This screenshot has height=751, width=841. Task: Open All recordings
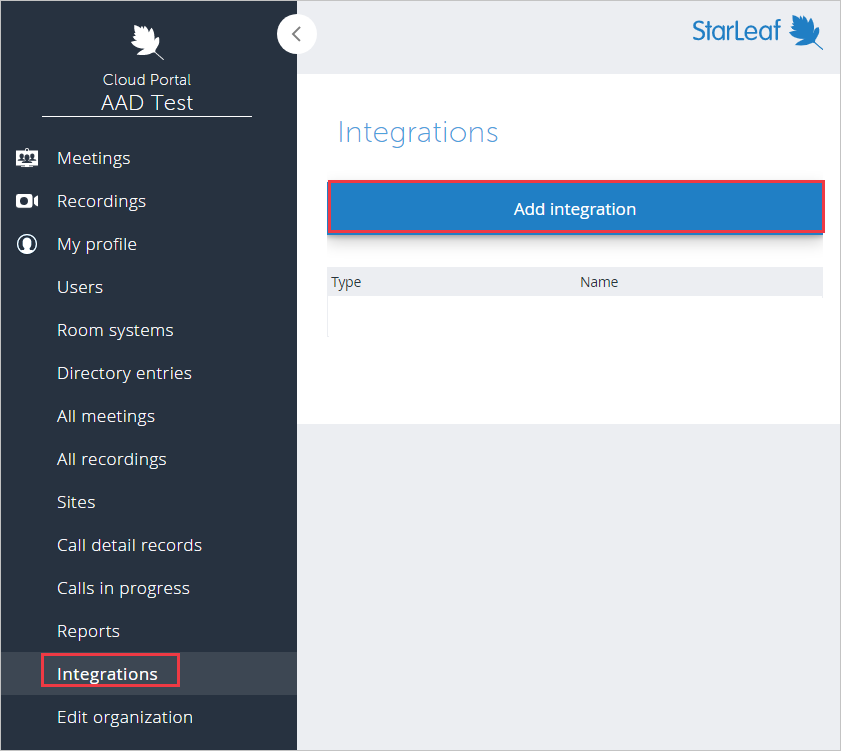(x=111, y=459)
